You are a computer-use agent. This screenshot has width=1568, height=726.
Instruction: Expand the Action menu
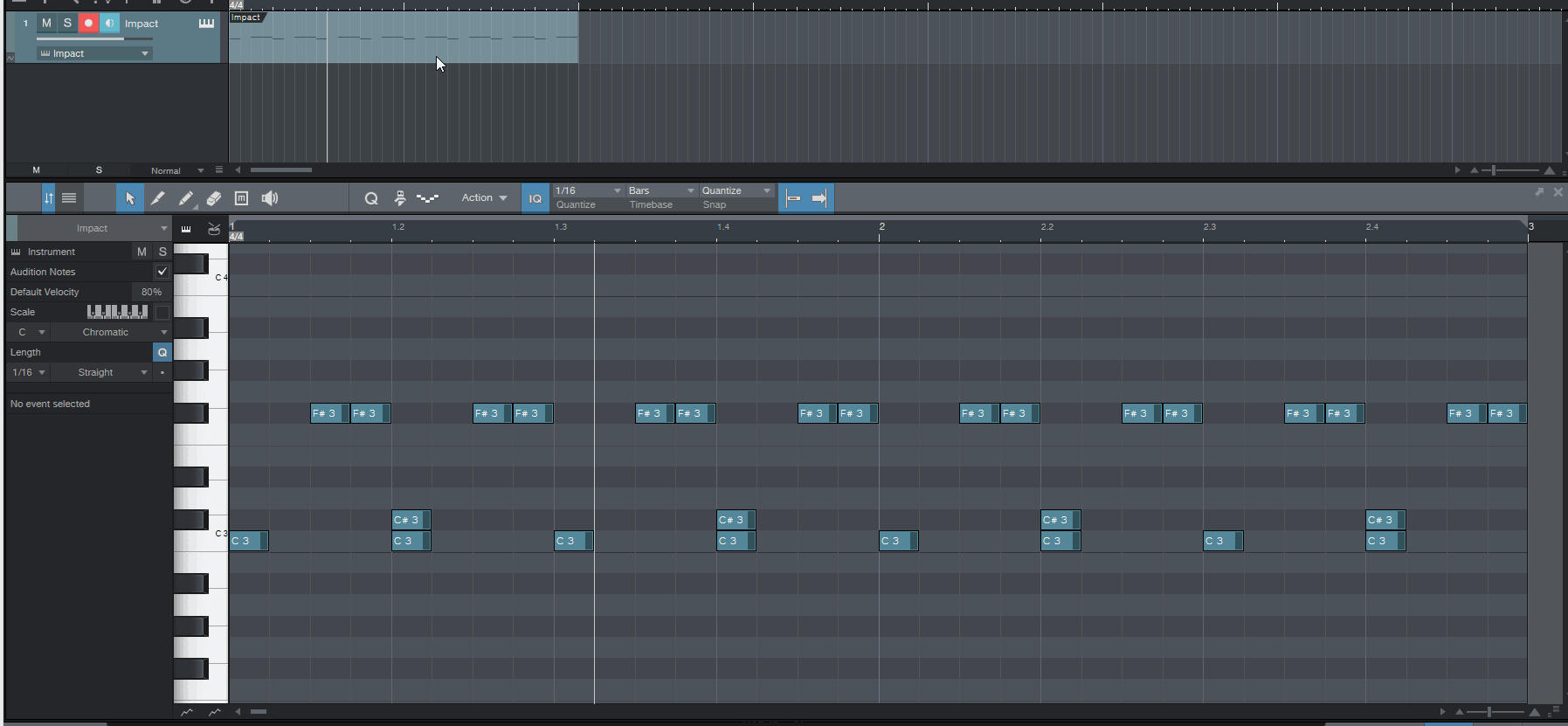[x=484, y=198]
